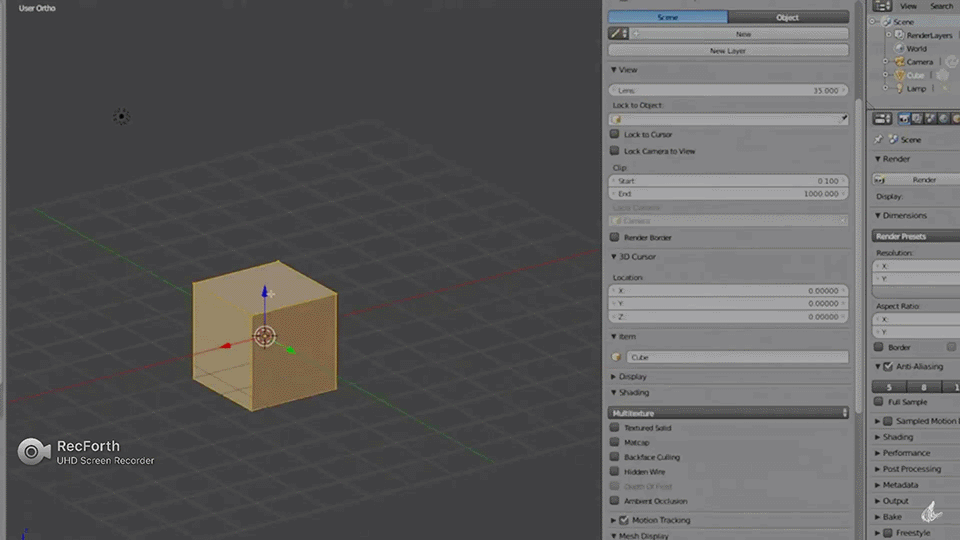The image size is (960, 540).
Task: Expand the Performance panel
Action: [x=878, y=453]
